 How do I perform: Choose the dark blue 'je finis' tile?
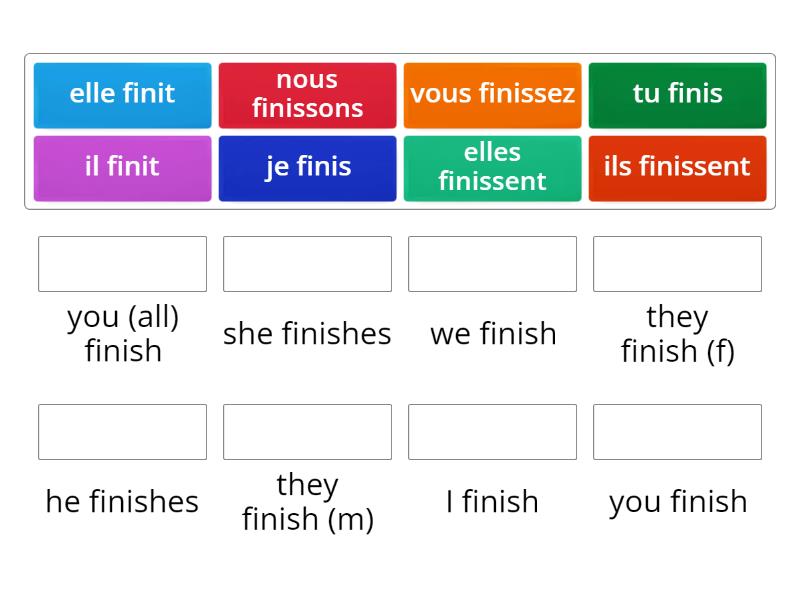(x=307, y=168)
